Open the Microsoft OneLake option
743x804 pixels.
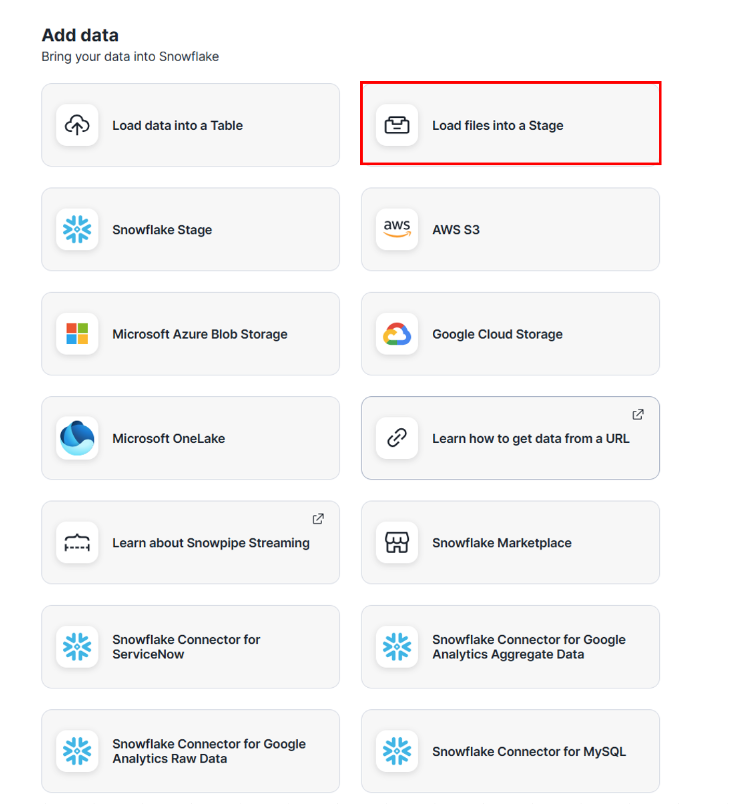tap(190, 438)
